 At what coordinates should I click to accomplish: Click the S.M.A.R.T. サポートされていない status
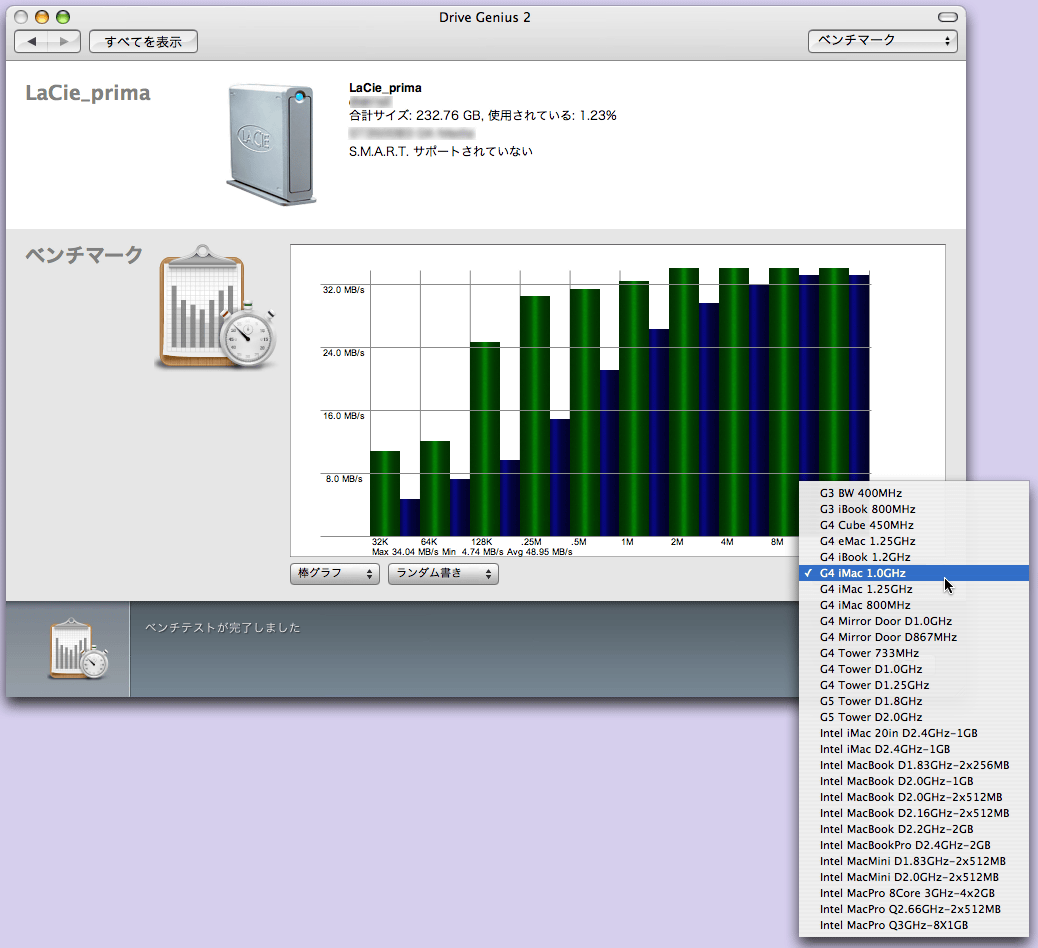coord(441,152)
